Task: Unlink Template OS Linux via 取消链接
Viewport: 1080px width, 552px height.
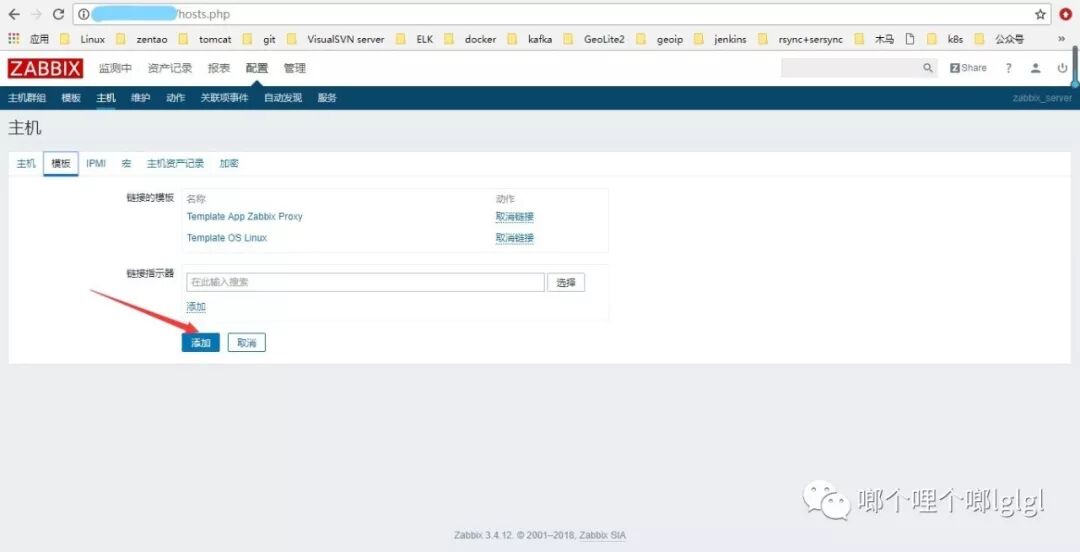Action: (515, 238)
